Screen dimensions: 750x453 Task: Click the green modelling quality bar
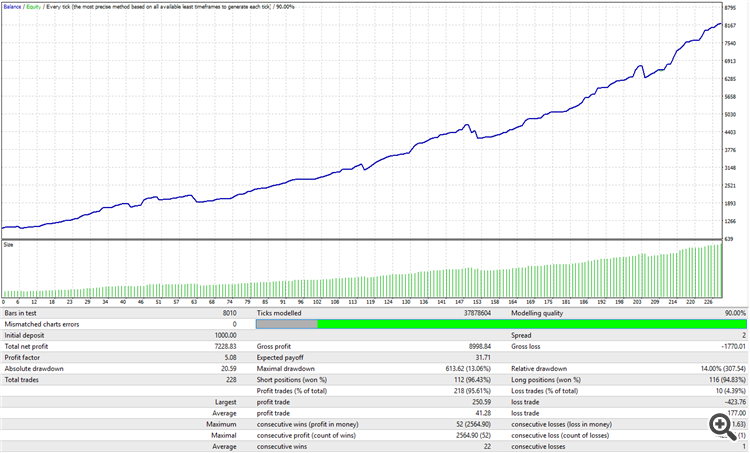click(531, 324)
